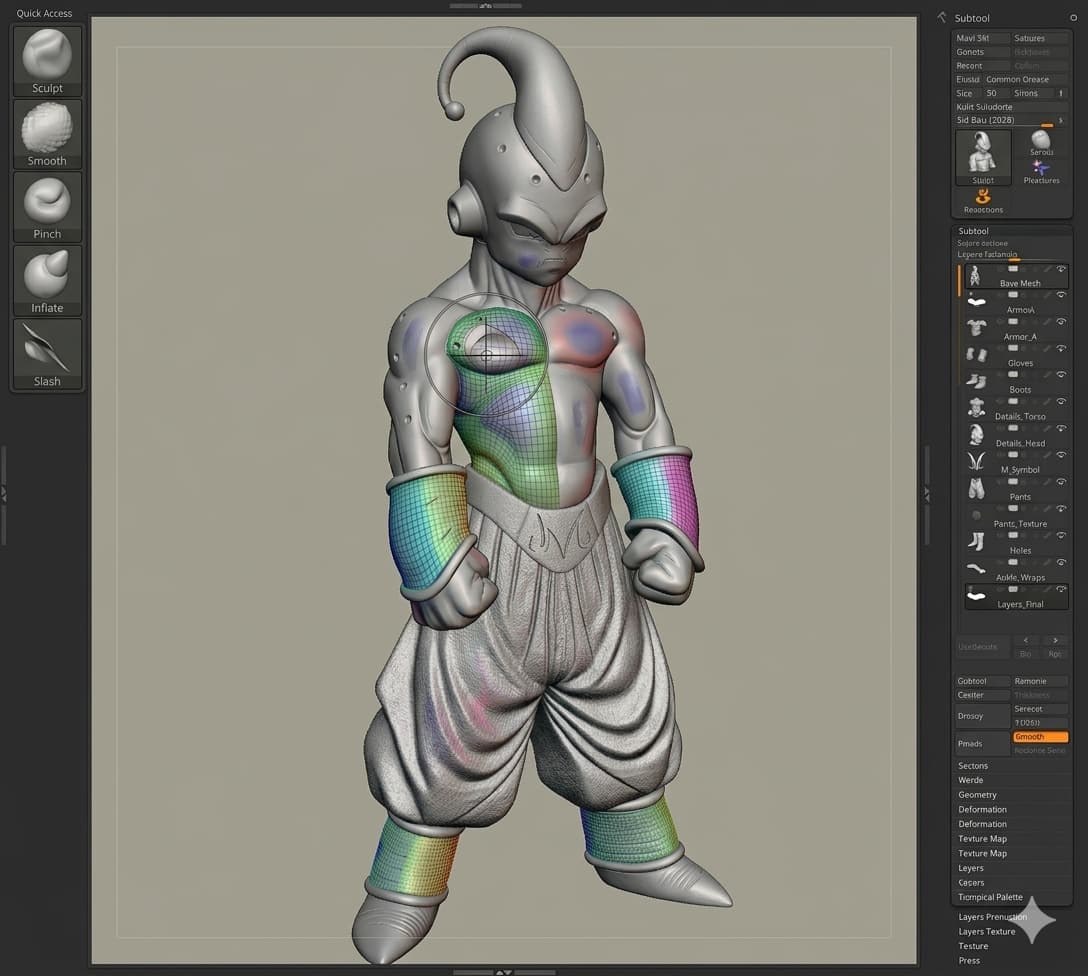This screenshot has width=1088, height=976.
Task: Click the Pmads button
Action: click(x=982, y=744)
